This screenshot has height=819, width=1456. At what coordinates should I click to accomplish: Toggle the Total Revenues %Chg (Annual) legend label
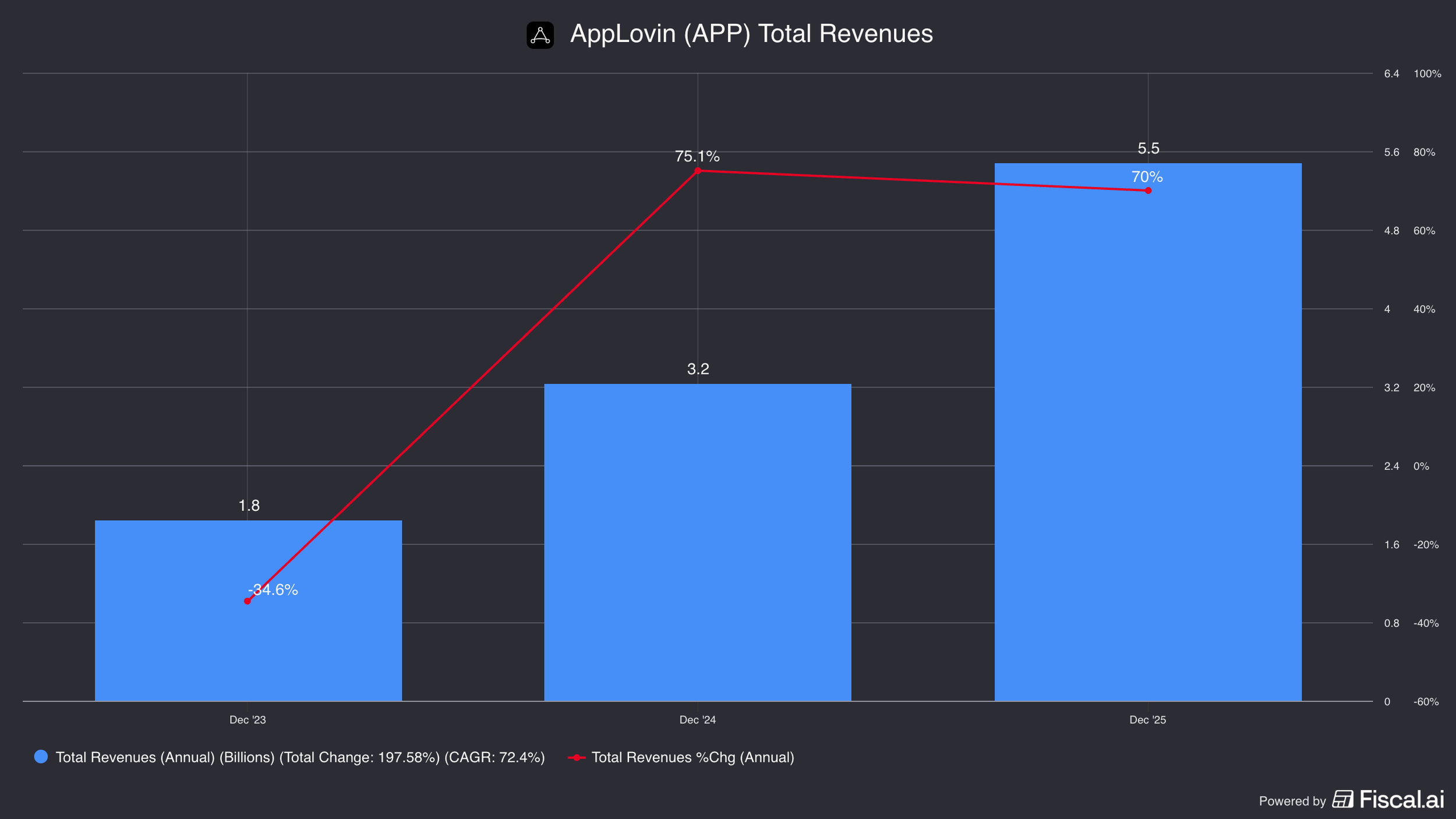click(692, 757)
